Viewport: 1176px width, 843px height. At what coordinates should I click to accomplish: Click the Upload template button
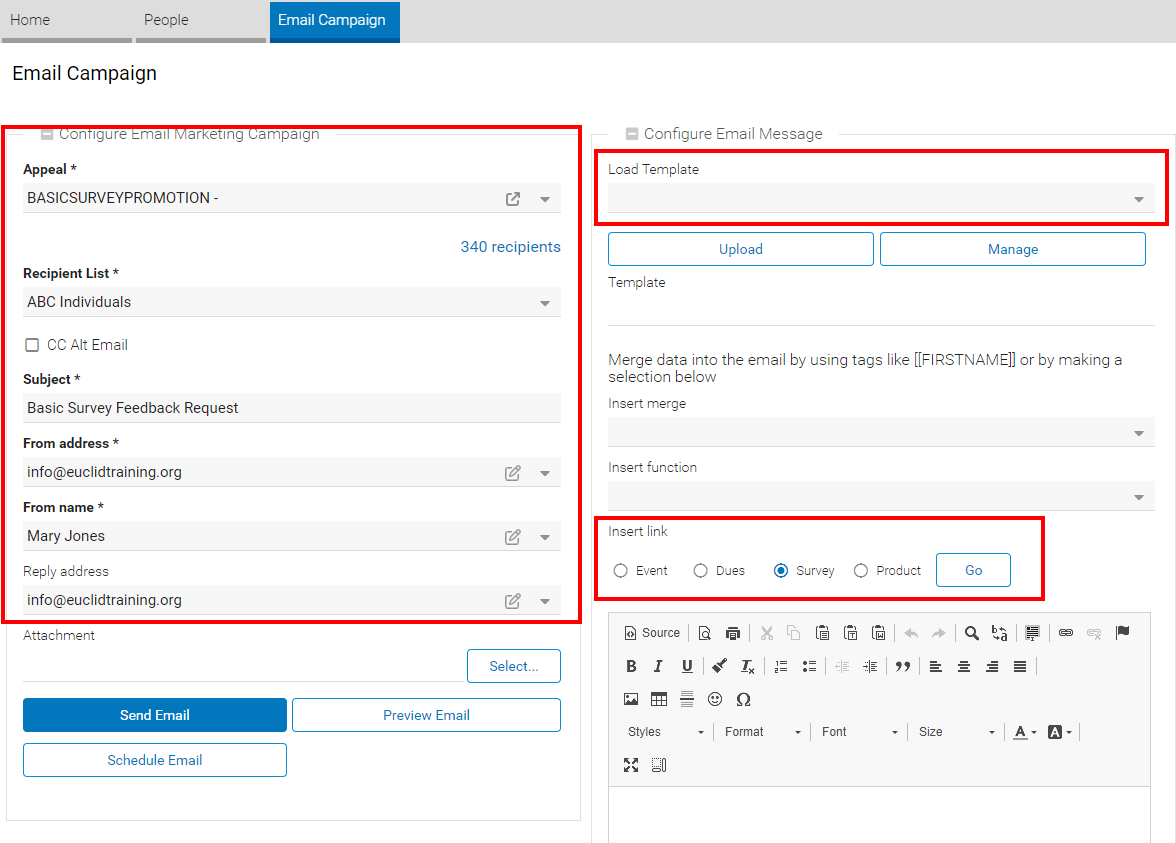741,249
